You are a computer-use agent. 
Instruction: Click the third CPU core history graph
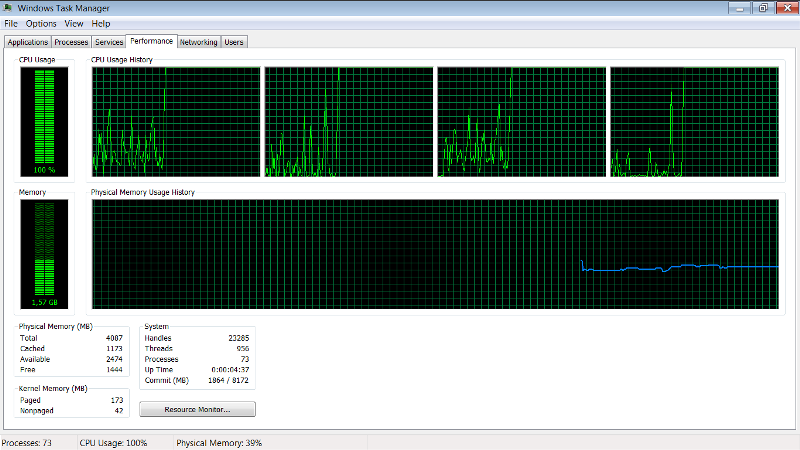pyautogui.click(x=522, y=122)
